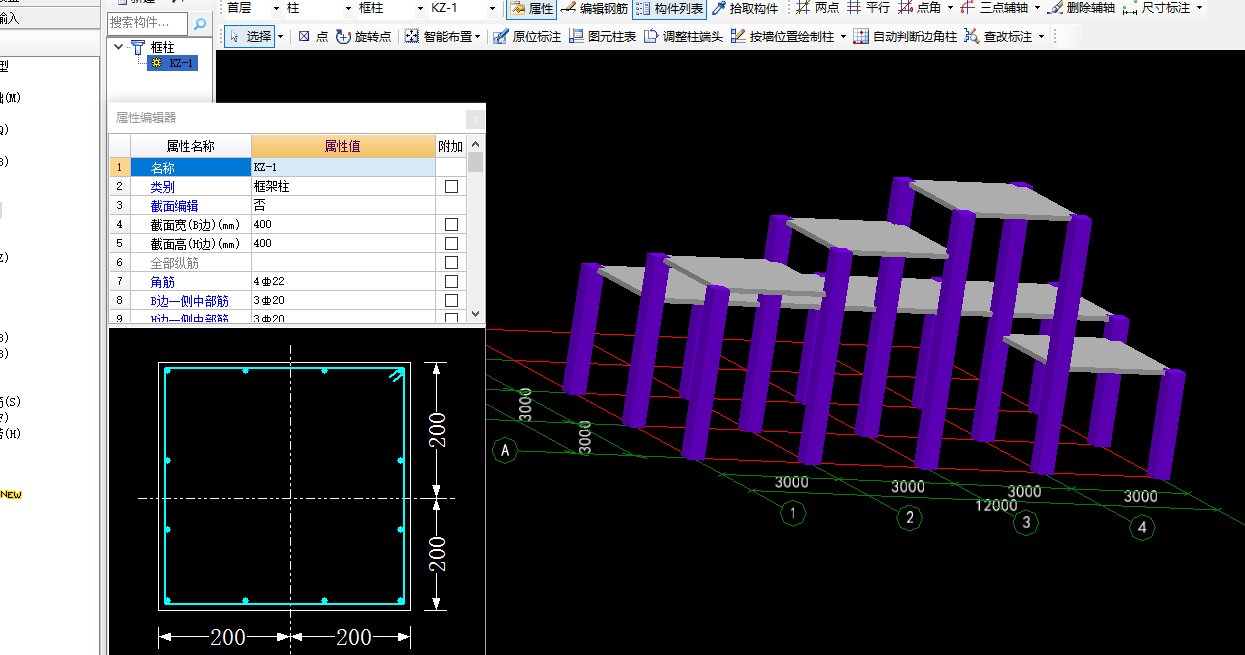This screenshot has height=655, width=1245.
Task: Click the KZ-1 name value cell
Action: 343,167
